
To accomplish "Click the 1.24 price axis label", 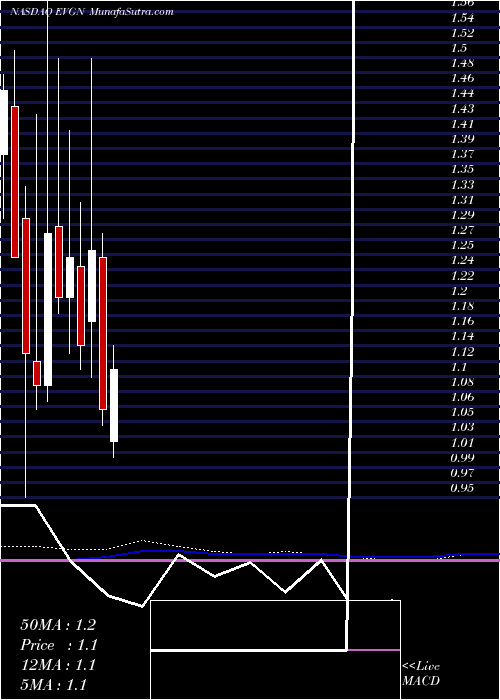I will click(x=462, y=261).
